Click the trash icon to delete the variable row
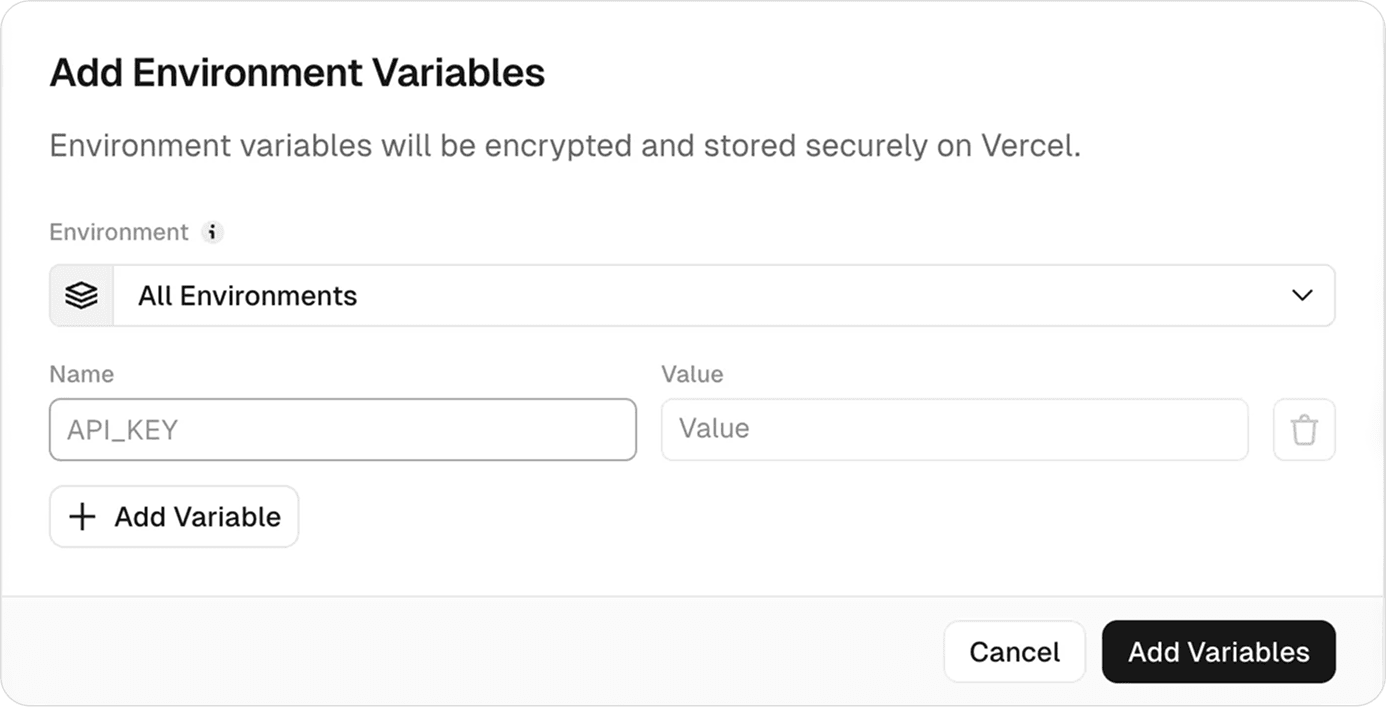The width and height of the screenshot is (1386, 707). [x=1304, y=429]
